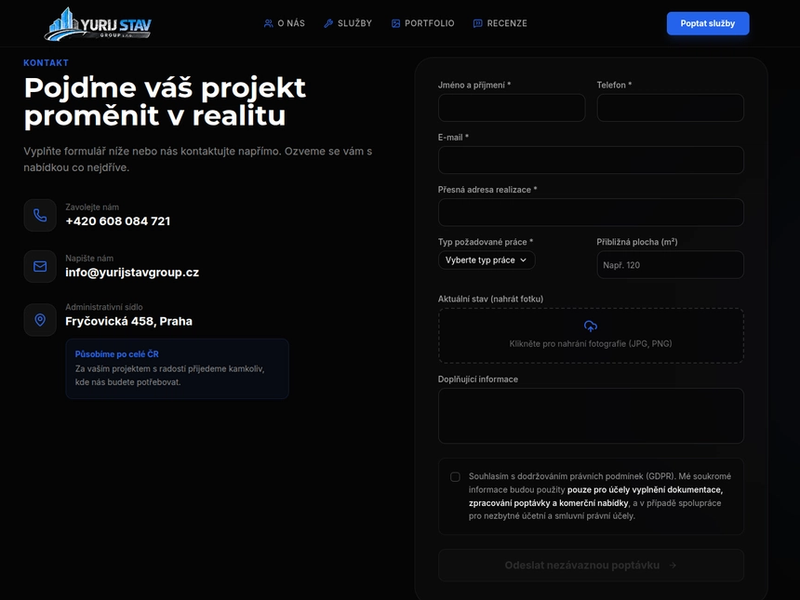The width and height of the screenshot is (800, 600).
Task: Click the Poptat služby button
Action: point(708,23)
